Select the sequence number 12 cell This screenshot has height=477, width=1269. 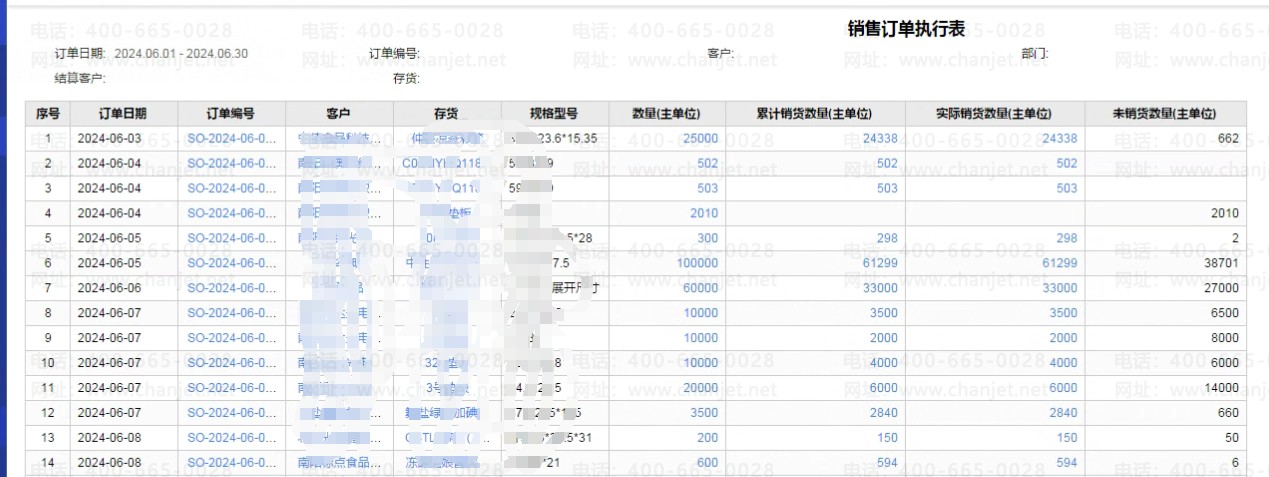pyautogui.click(x=48, y=413)
